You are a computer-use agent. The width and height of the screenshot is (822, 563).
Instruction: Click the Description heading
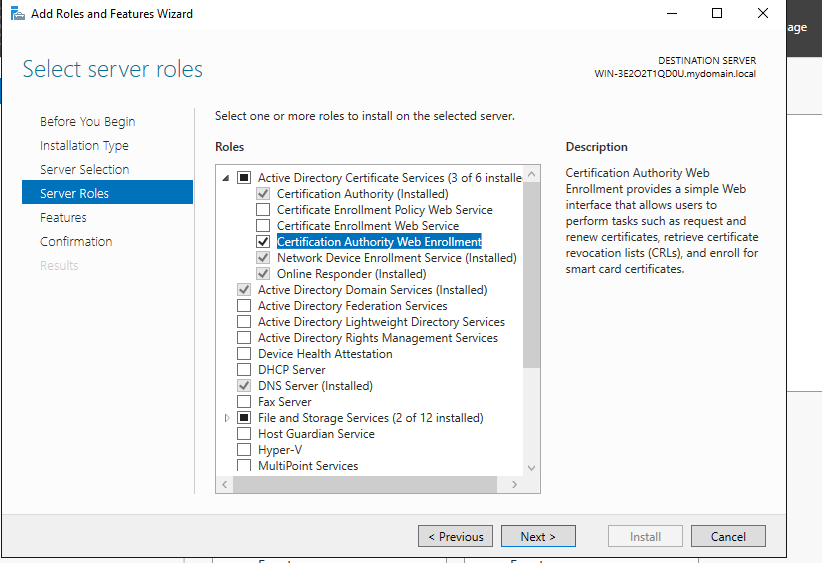[597, 147]
